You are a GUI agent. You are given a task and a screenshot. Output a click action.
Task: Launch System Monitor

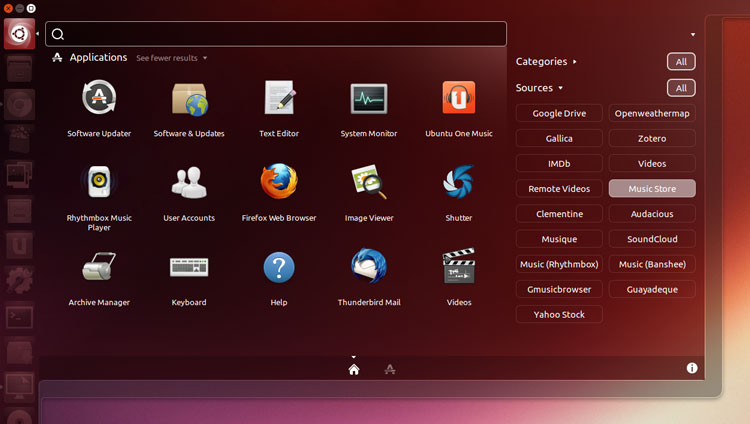pos(369,99)
